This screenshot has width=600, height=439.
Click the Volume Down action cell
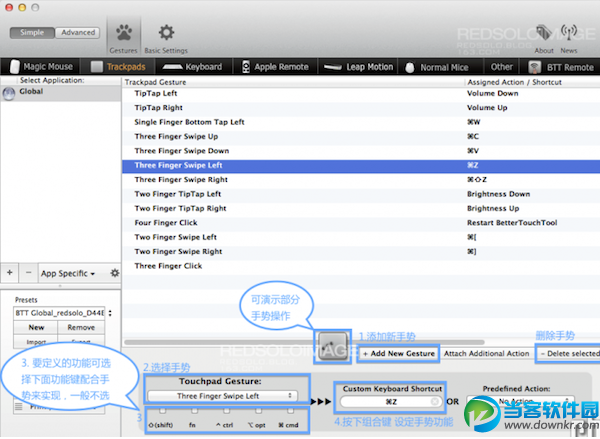[492, 93]
